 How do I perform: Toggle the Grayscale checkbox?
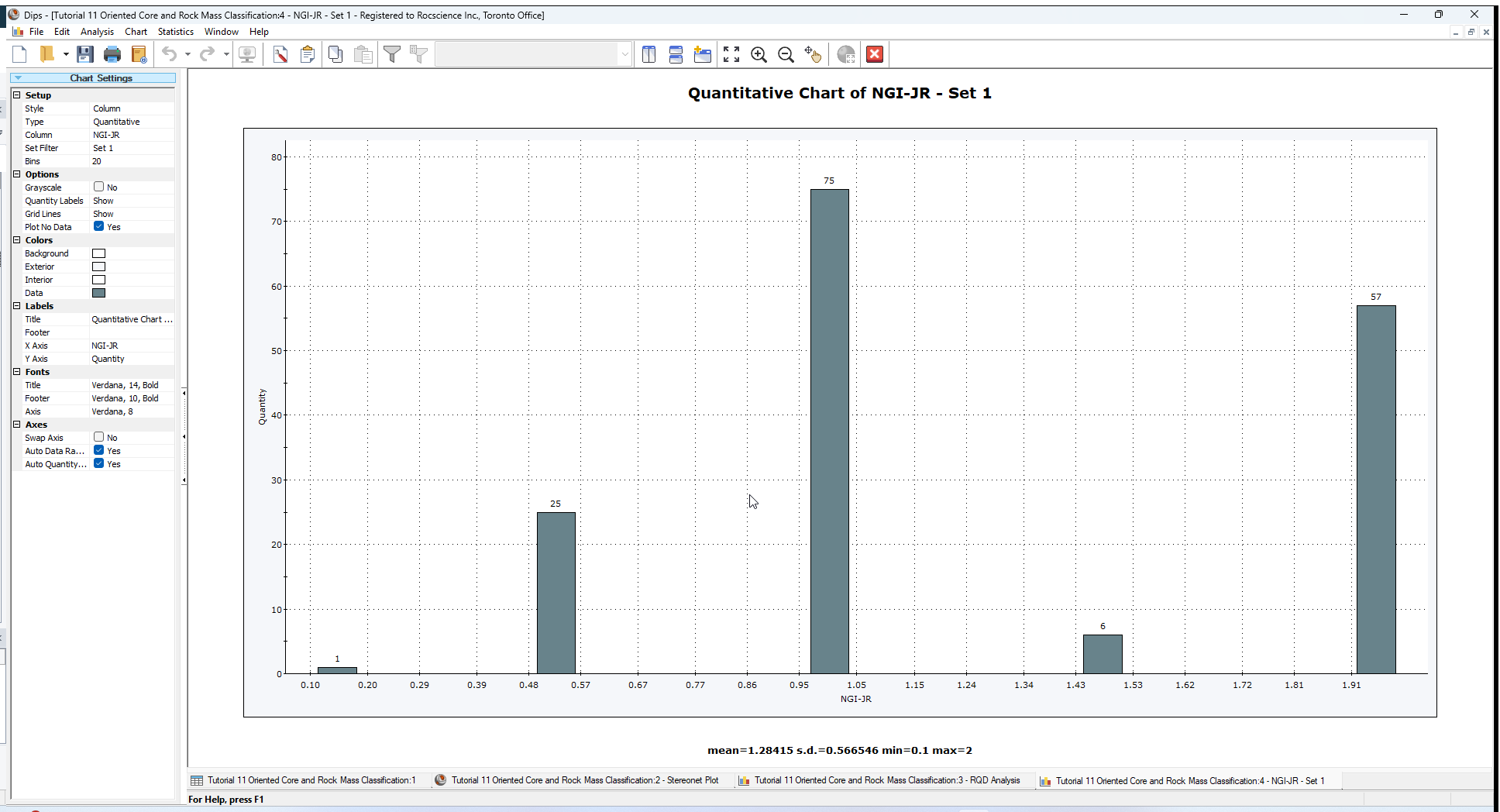coord(99,187)
